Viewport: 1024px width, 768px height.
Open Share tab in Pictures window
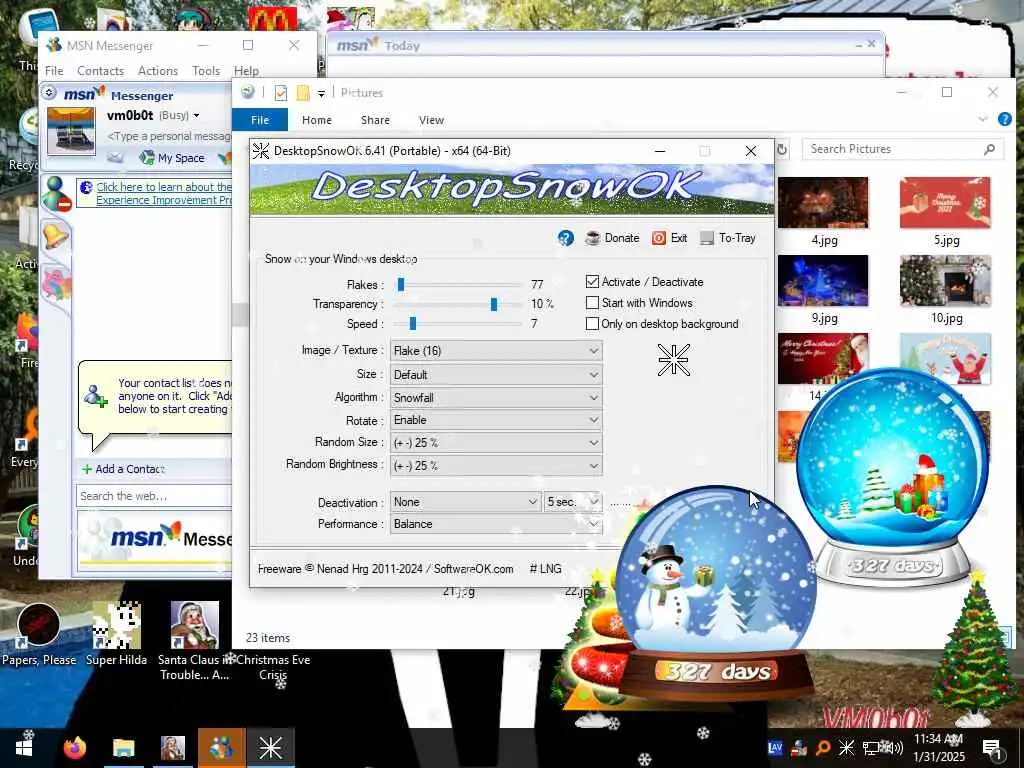coord(376,120)
